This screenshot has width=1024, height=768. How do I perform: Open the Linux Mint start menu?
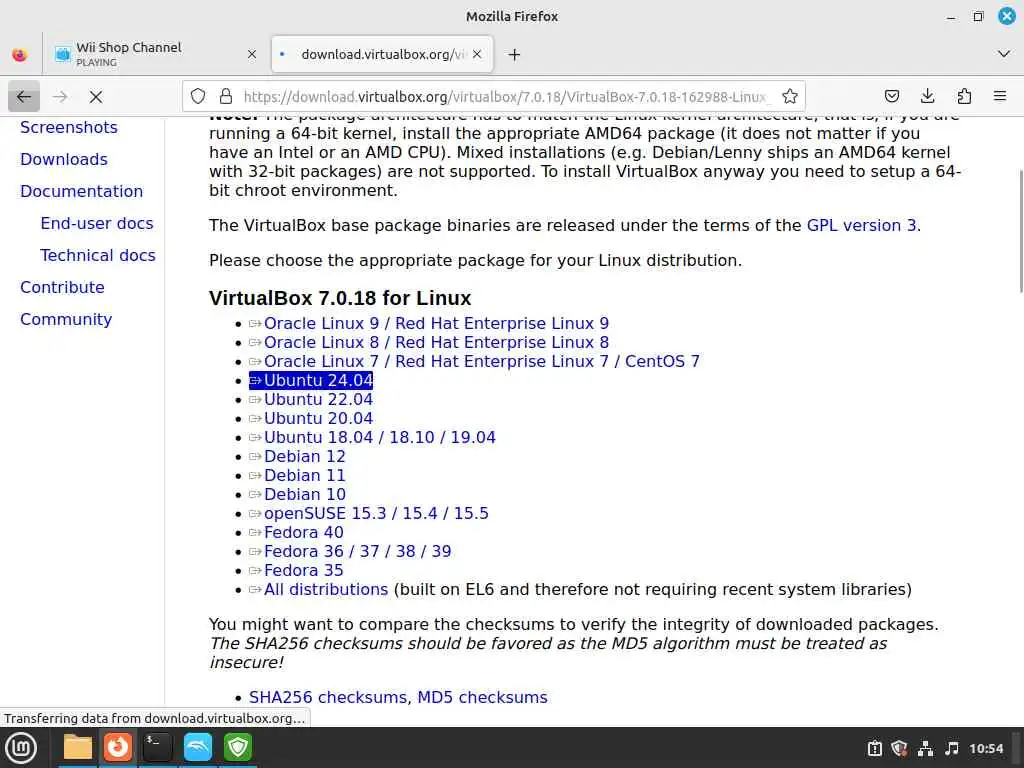tap(21, 748)
